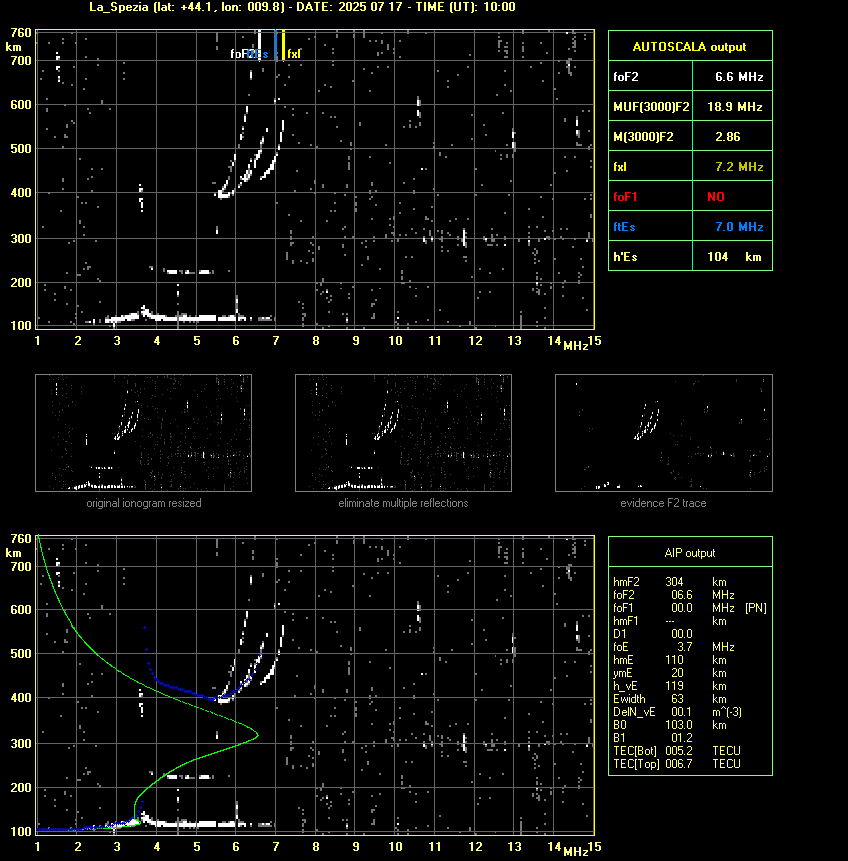Click the AIP output header
The width and height of the screenshot is (848, 861).
click(690, 553)
